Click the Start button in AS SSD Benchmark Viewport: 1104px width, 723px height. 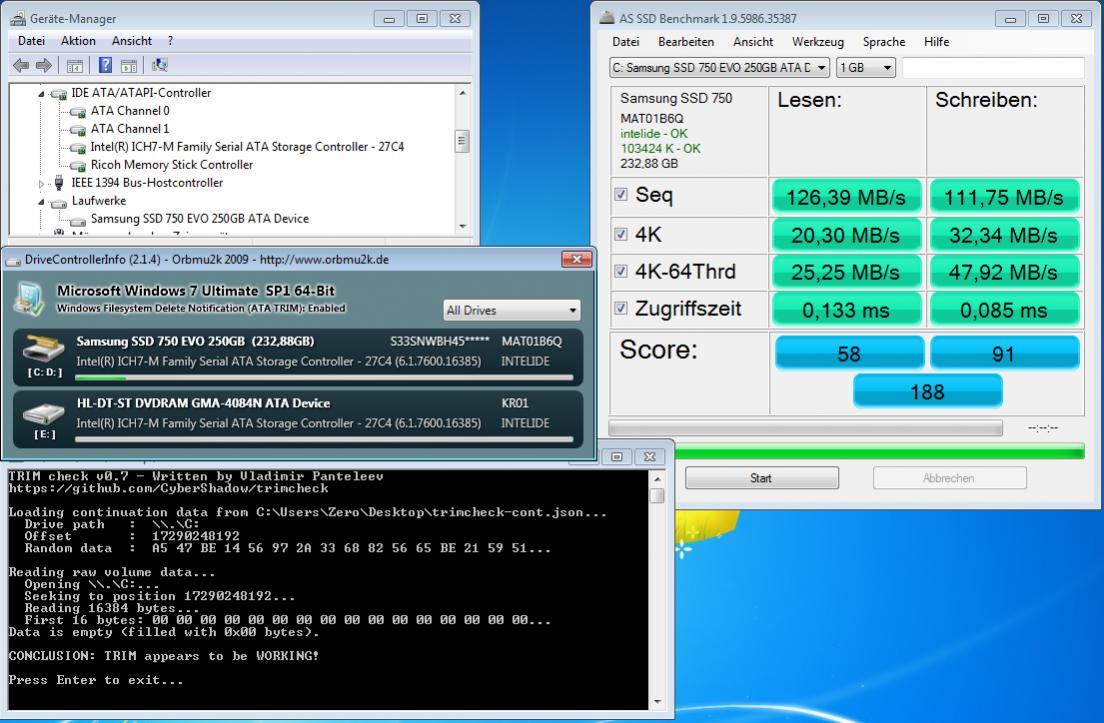pyautogui.click(x=762, y=478)
